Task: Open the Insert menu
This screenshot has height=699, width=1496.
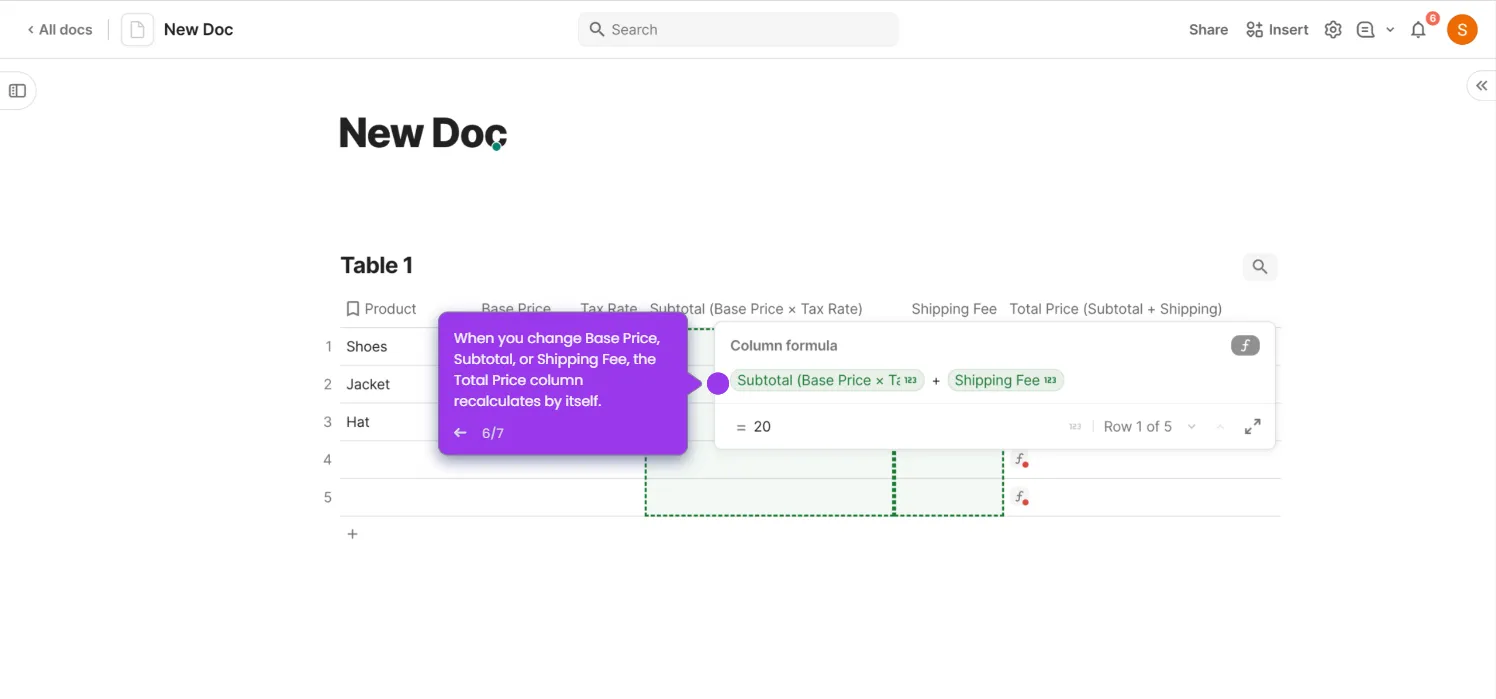Action: [1277, 30]
